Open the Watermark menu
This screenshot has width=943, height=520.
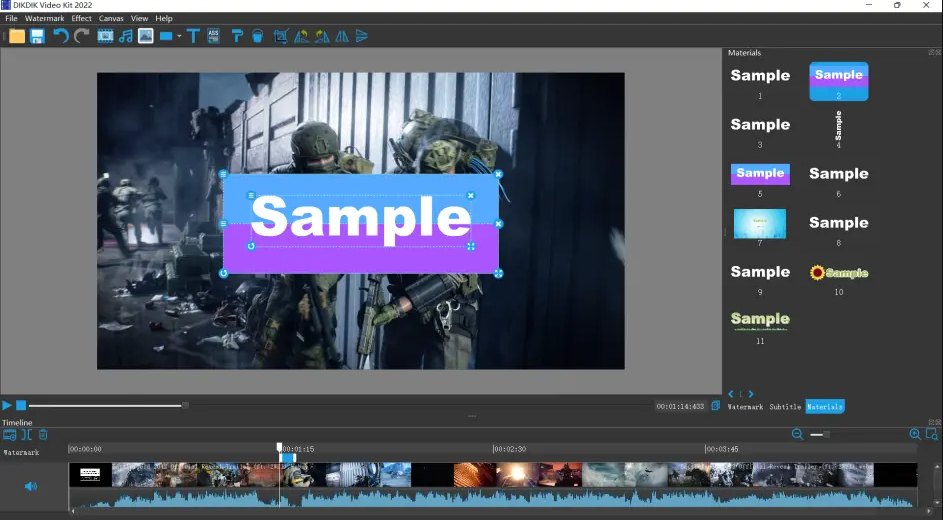click(x=44, y=18)
